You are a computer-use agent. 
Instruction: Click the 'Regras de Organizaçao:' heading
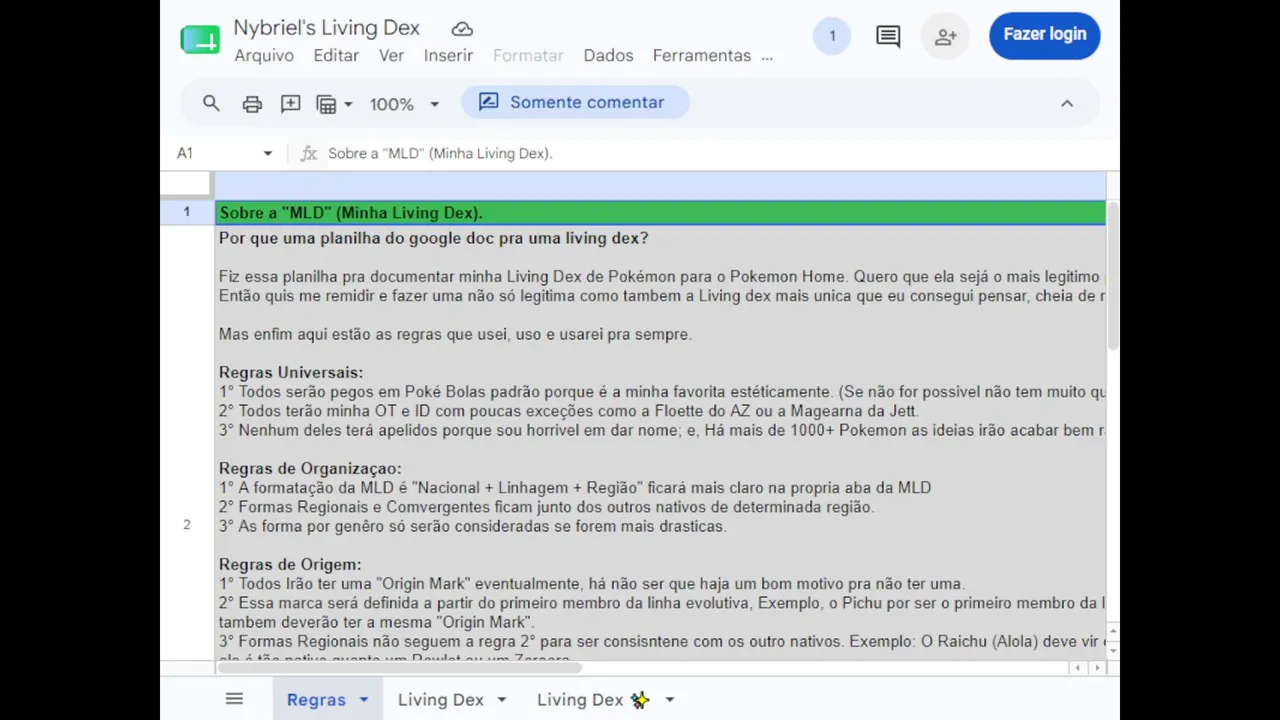tap(310, 469)
